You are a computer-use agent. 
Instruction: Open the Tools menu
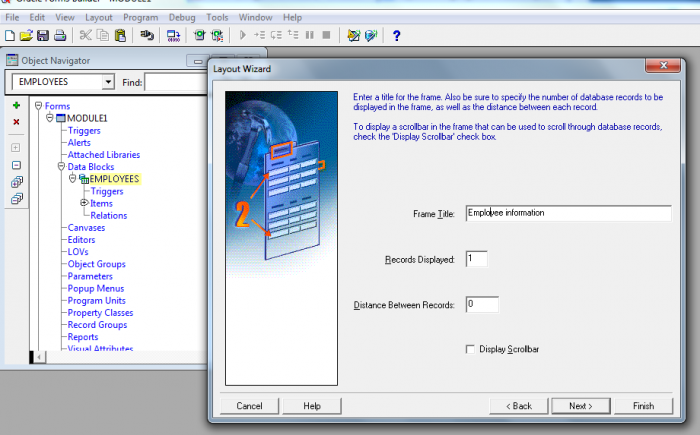(217, 17)
